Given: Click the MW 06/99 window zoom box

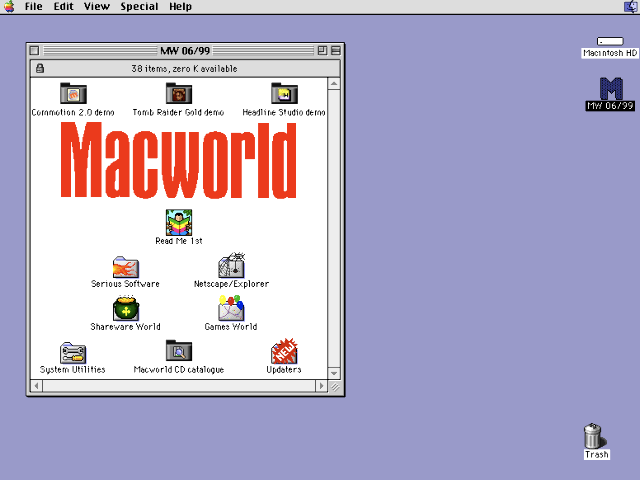Looking at the screenshot, I should (x=322, y=50).
